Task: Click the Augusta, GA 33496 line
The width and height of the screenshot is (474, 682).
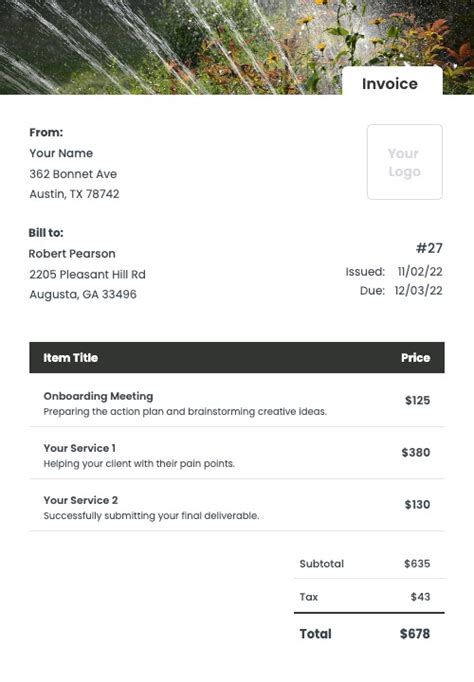Action: 83,294
